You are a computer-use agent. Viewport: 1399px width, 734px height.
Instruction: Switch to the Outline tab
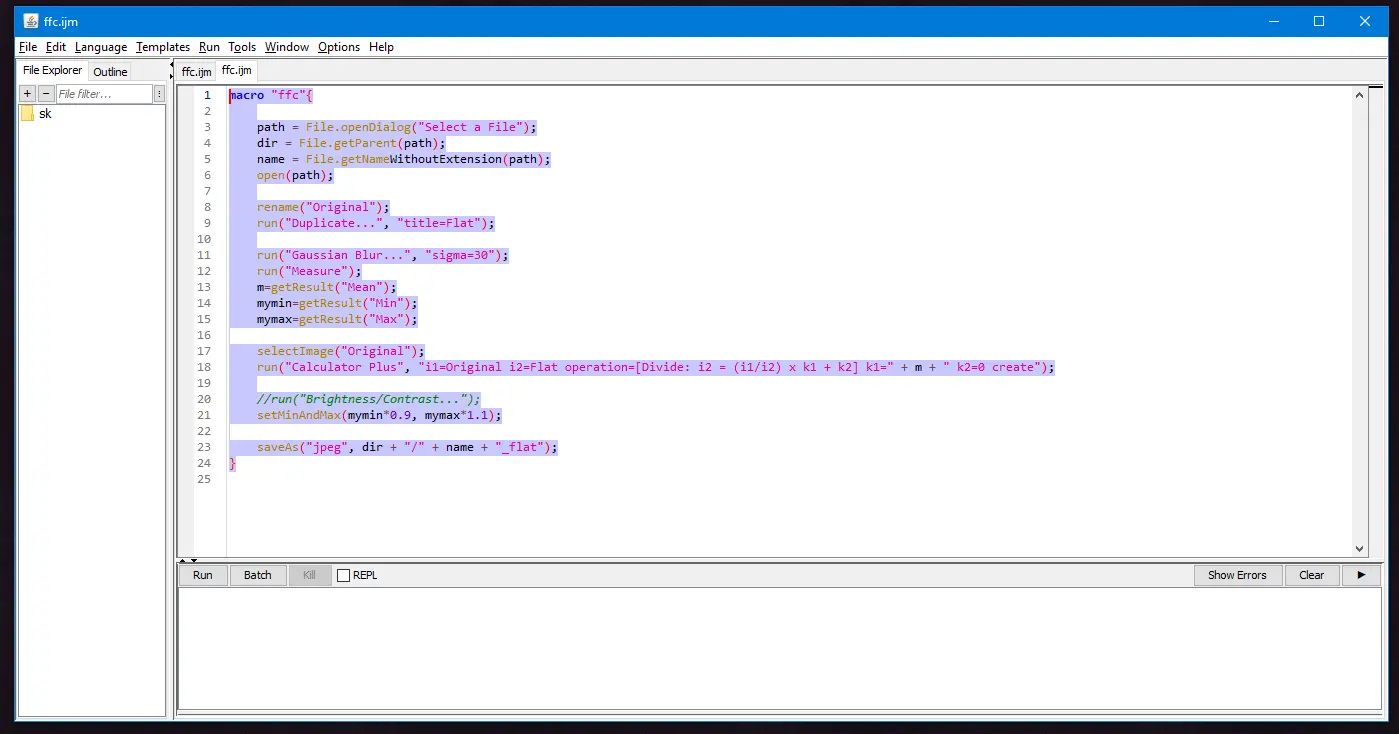point(110,72)
